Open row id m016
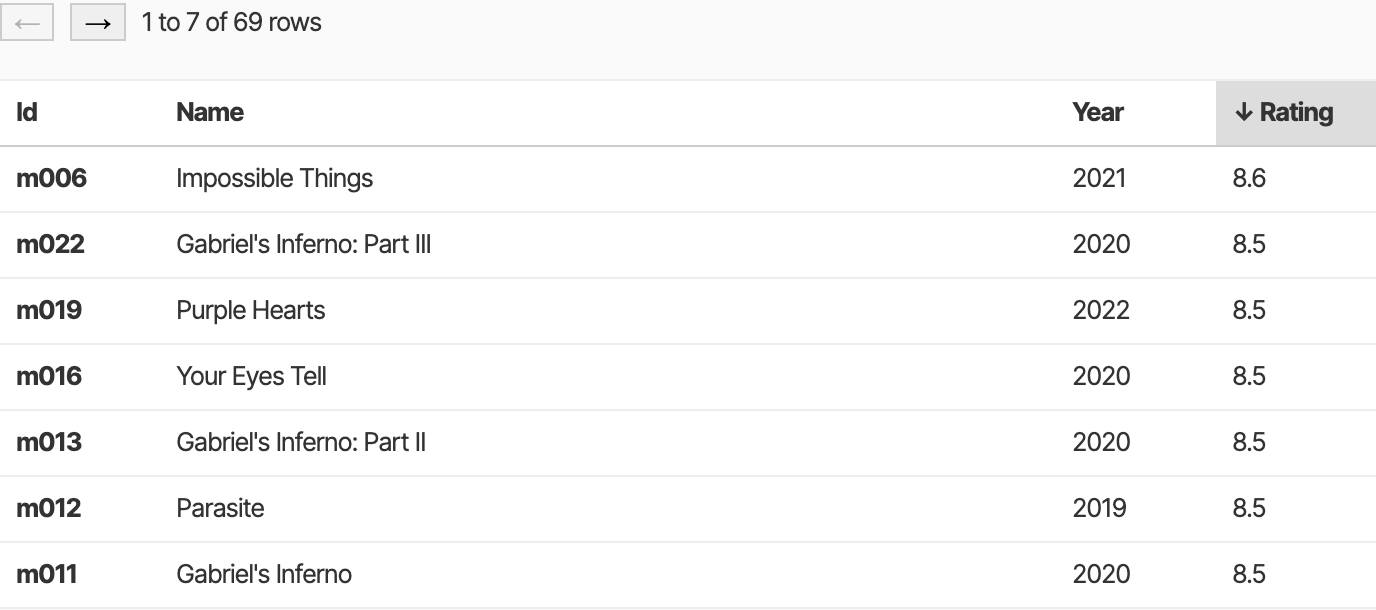Image resolution: width=1376 pixels, height=610 pixels. tap(49, 376)
